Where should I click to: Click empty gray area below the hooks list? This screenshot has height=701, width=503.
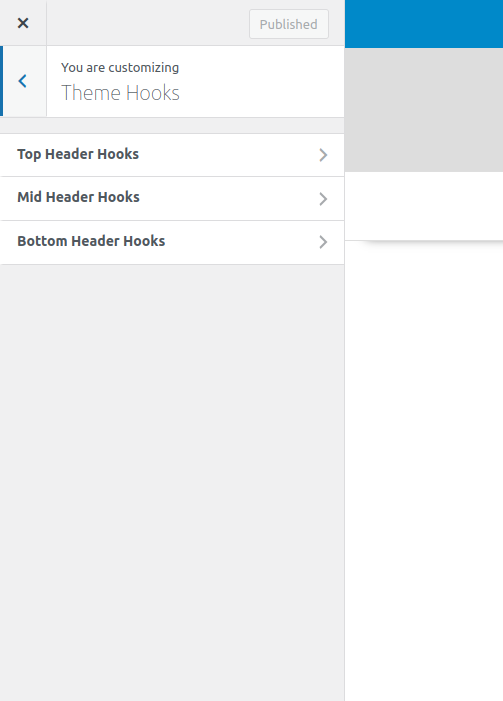point(172,483)
